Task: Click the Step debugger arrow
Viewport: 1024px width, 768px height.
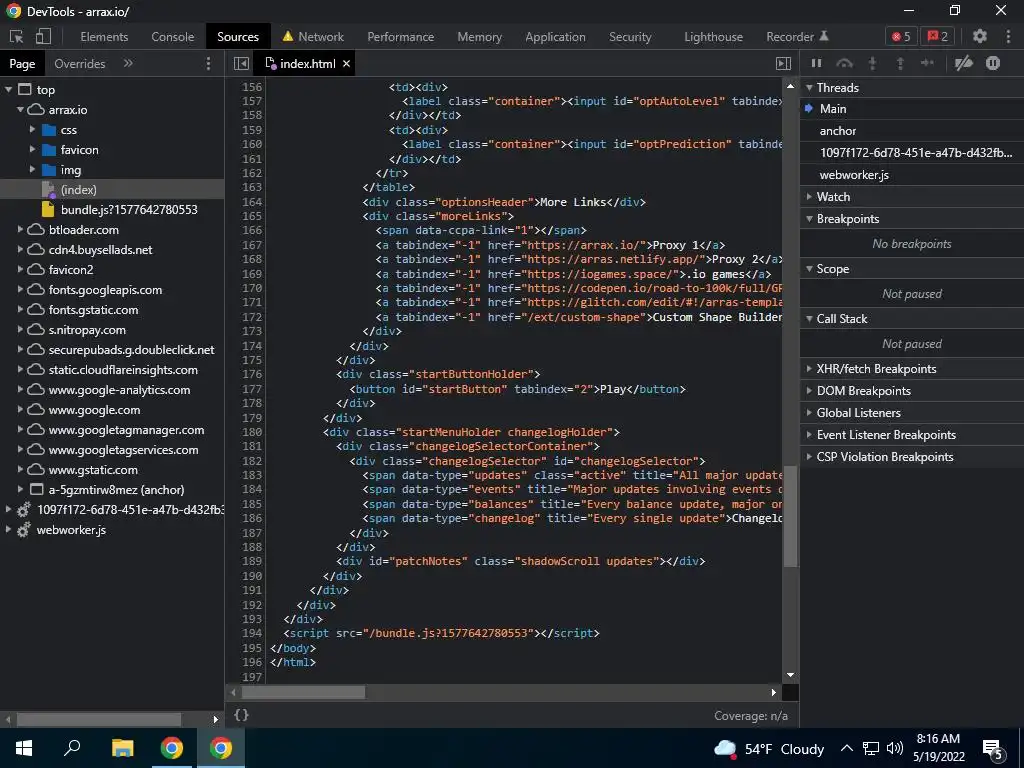Action: pyautogui.click(x=927, y=63)
